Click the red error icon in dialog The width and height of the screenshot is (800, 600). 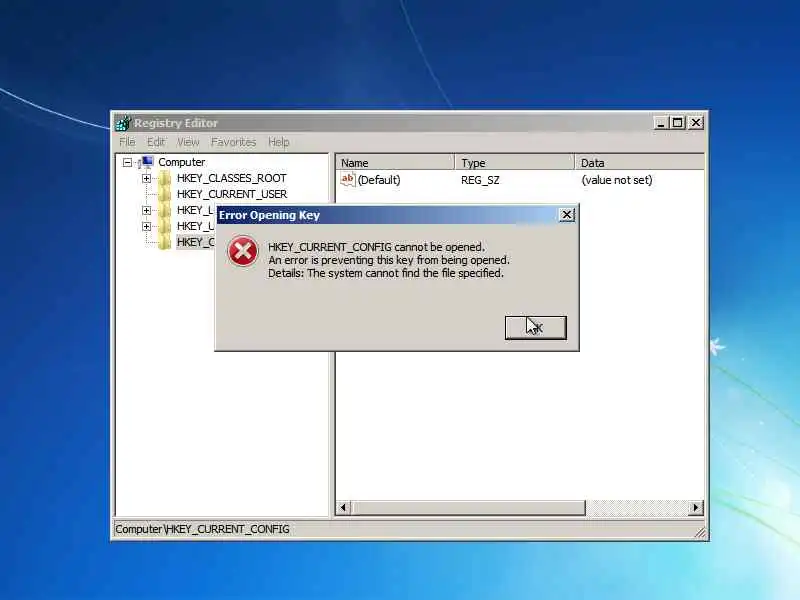pos(243,251)
